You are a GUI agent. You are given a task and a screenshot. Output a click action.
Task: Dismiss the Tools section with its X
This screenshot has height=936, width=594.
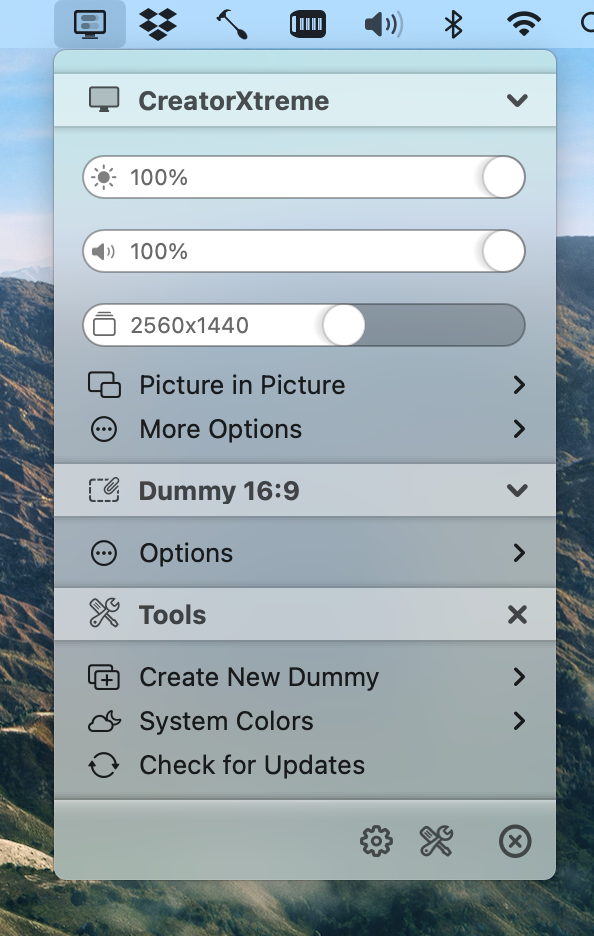(x=517, y=614)
